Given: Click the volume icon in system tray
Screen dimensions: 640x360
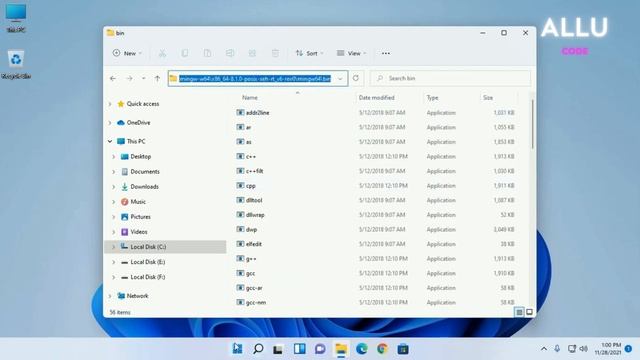Looking at the screenshot, I should (584, 349).
